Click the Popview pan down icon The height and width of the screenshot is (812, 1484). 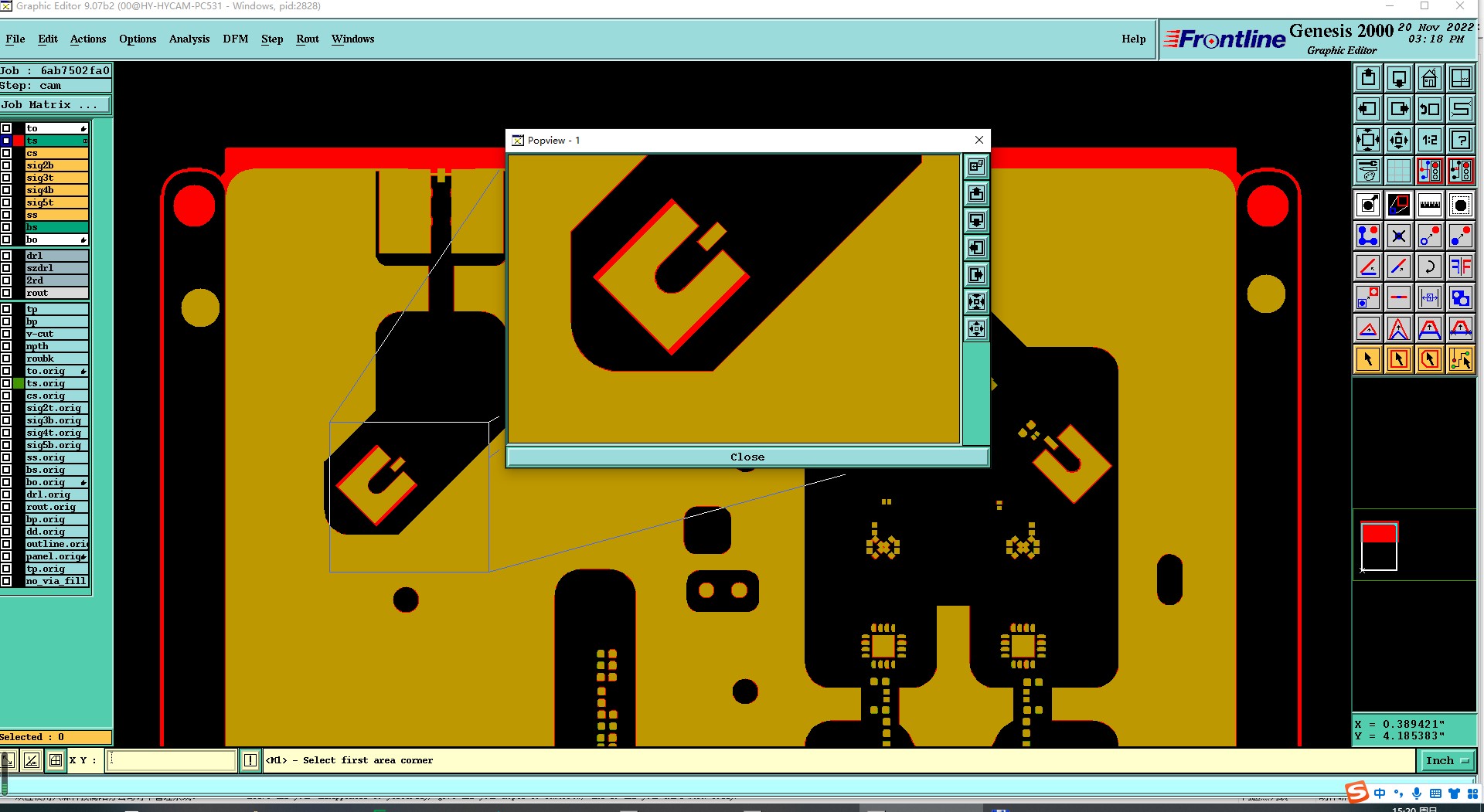[977, 220]
